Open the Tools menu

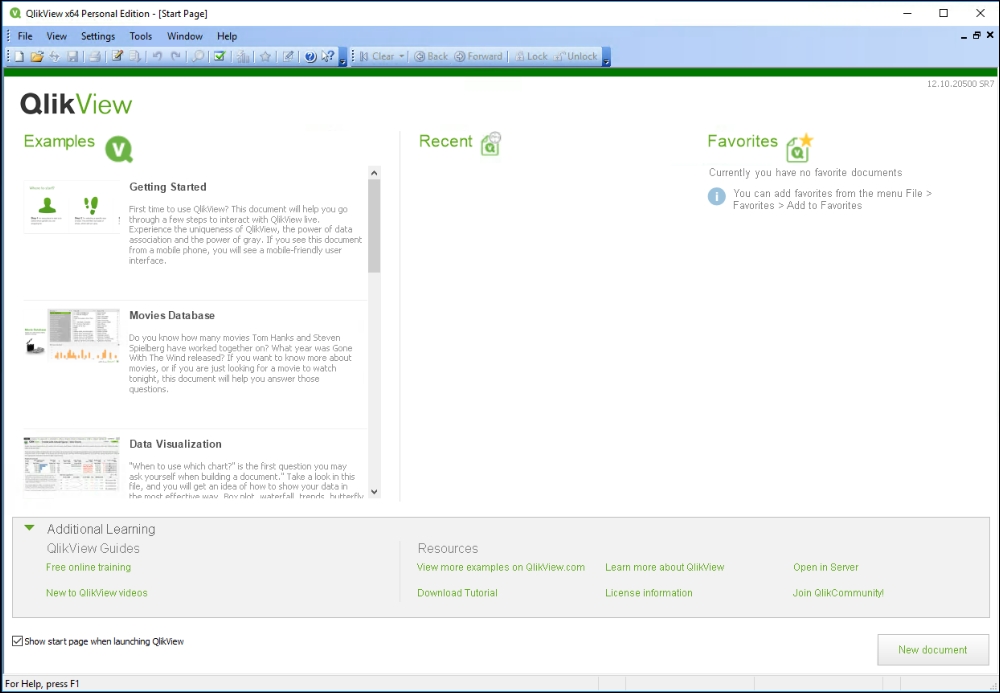pyautogui.click(x=140, y=36)
